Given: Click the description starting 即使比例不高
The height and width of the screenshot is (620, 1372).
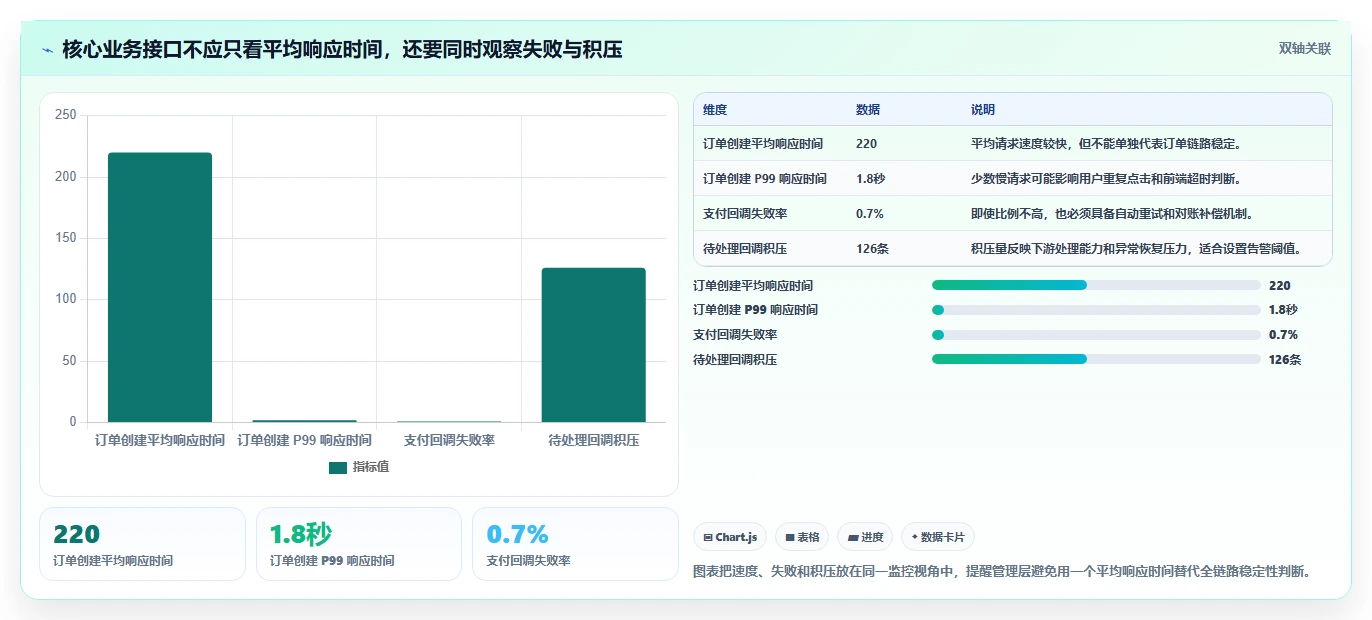Looking at the screenshot, I should click(x=1112, y=214).
